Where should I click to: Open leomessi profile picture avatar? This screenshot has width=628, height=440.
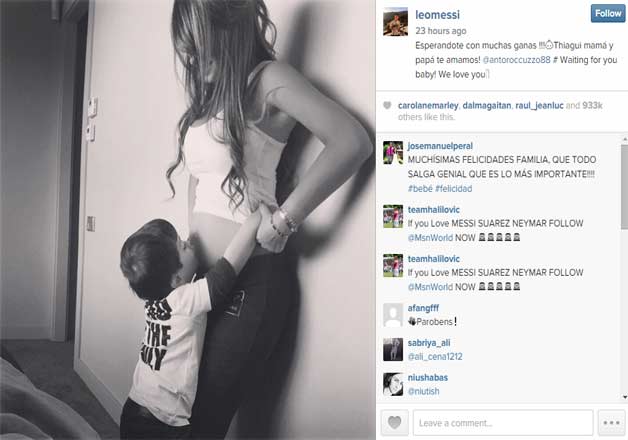click(395, 21)
